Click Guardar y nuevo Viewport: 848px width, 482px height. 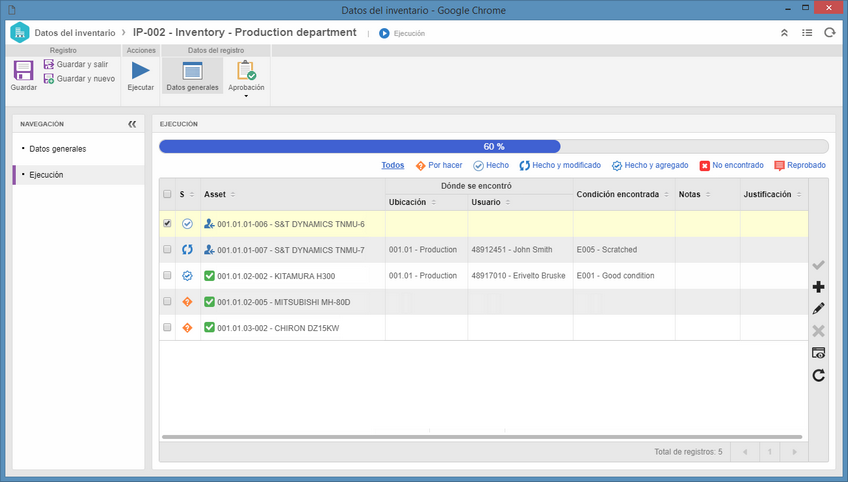tap(79, 78)
